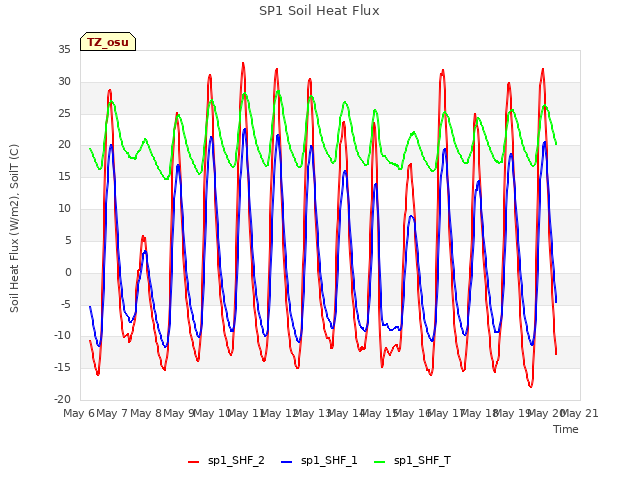
Task: Click the -10 y-axis tick label
Action: pyautogui.click(x=62, y=336)
